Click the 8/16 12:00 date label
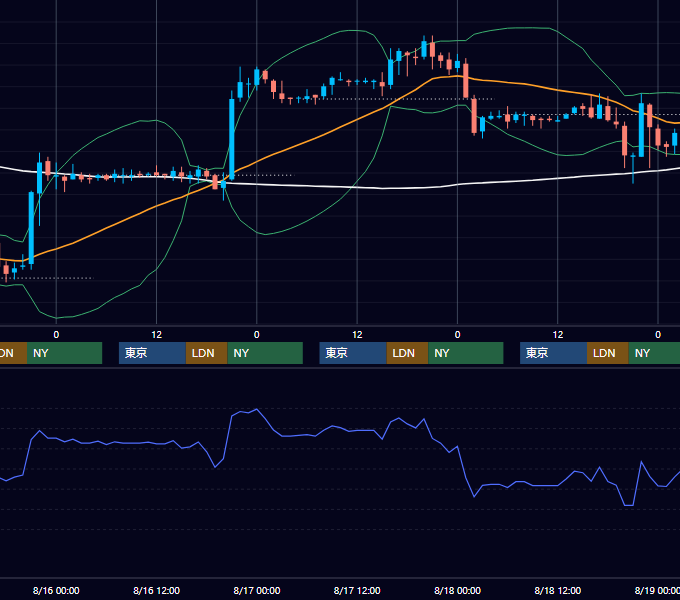680x600 pixels. [156, 590]
